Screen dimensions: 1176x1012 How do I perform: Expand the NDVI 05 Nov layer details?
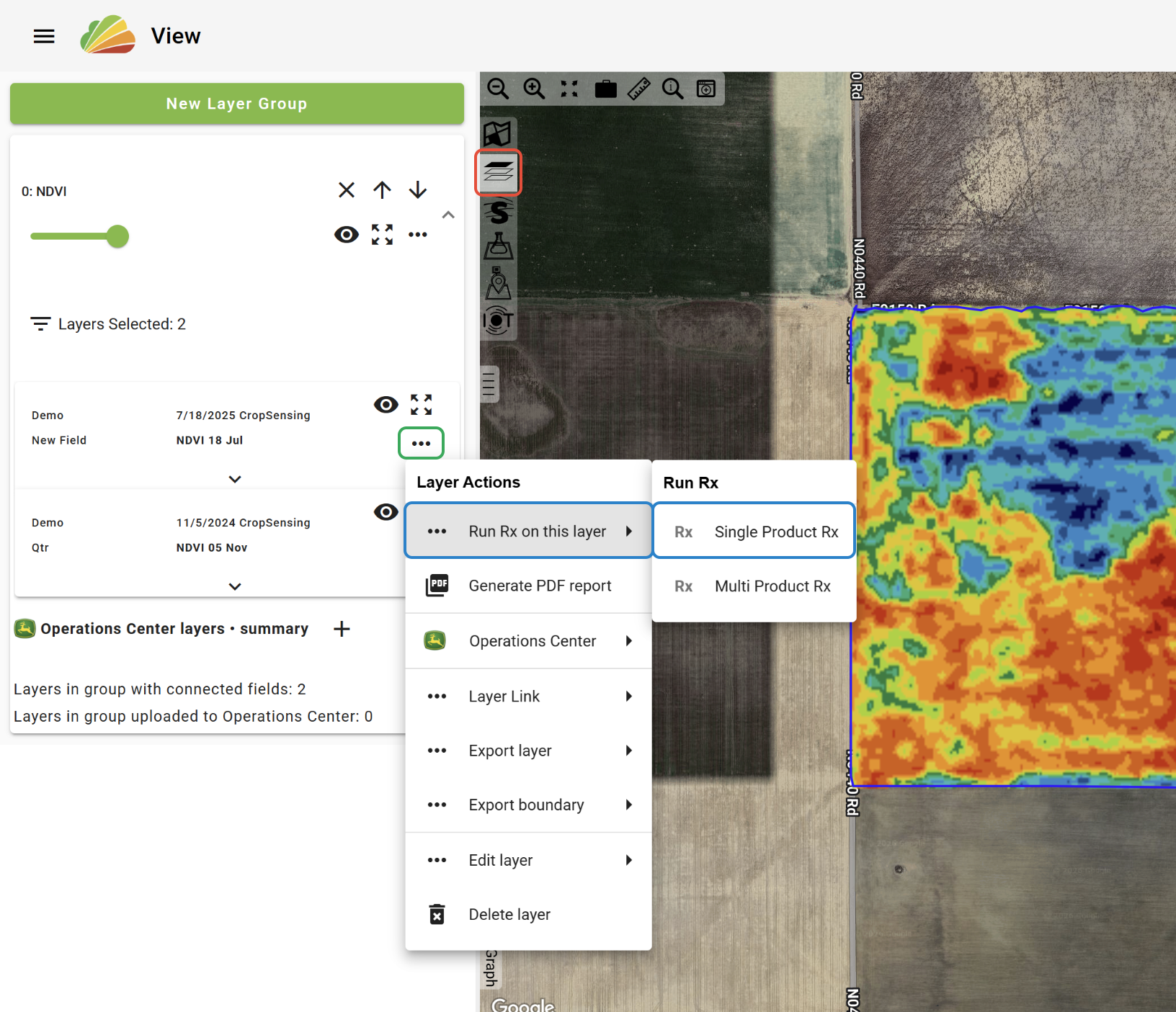click(x=235, y=586)
